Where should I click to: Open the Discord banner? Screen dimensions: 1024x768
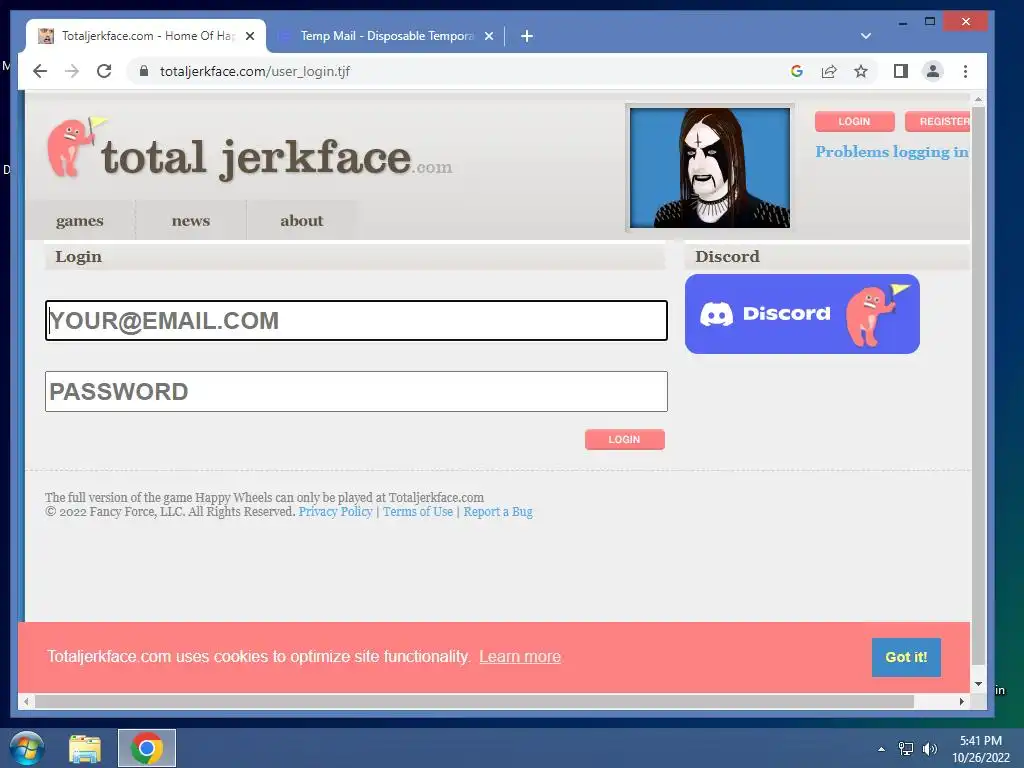(802, 314)
